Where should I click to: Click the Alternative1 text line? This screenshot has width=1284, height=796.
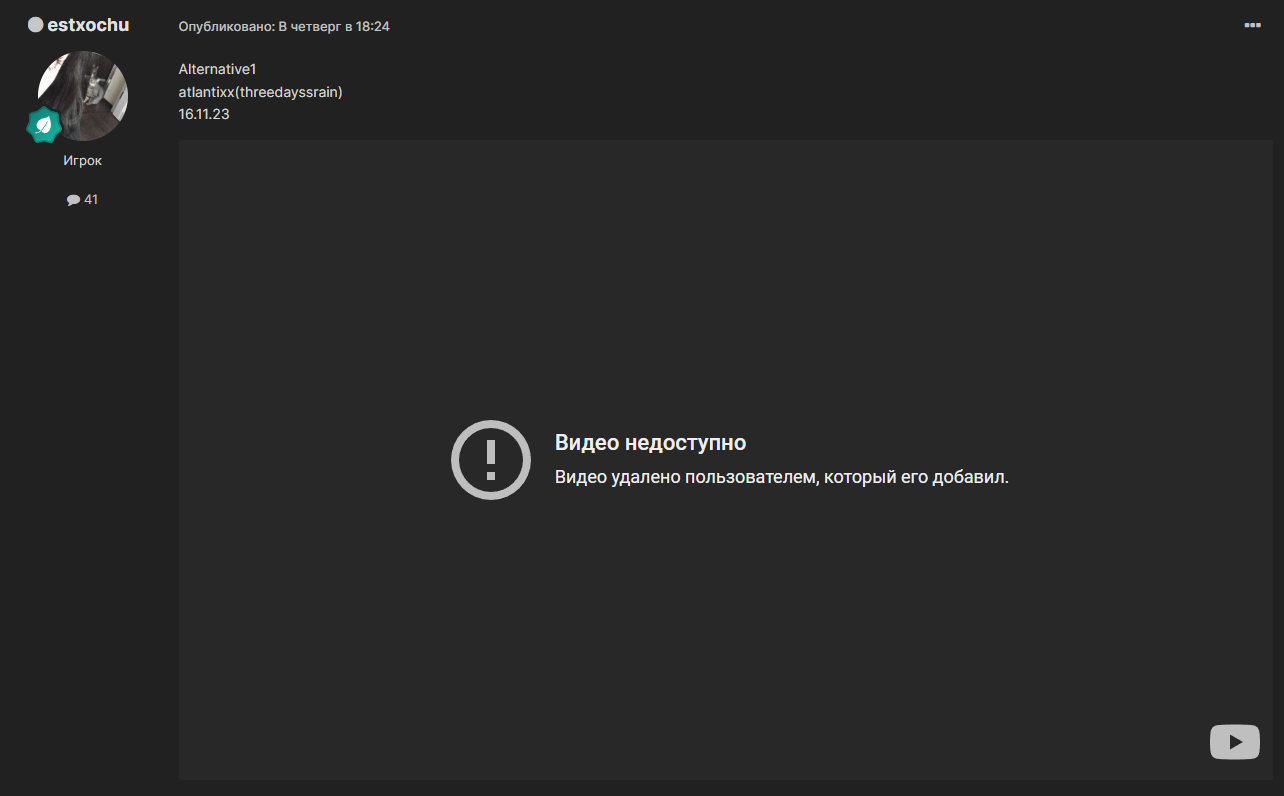tap(217, 69)
